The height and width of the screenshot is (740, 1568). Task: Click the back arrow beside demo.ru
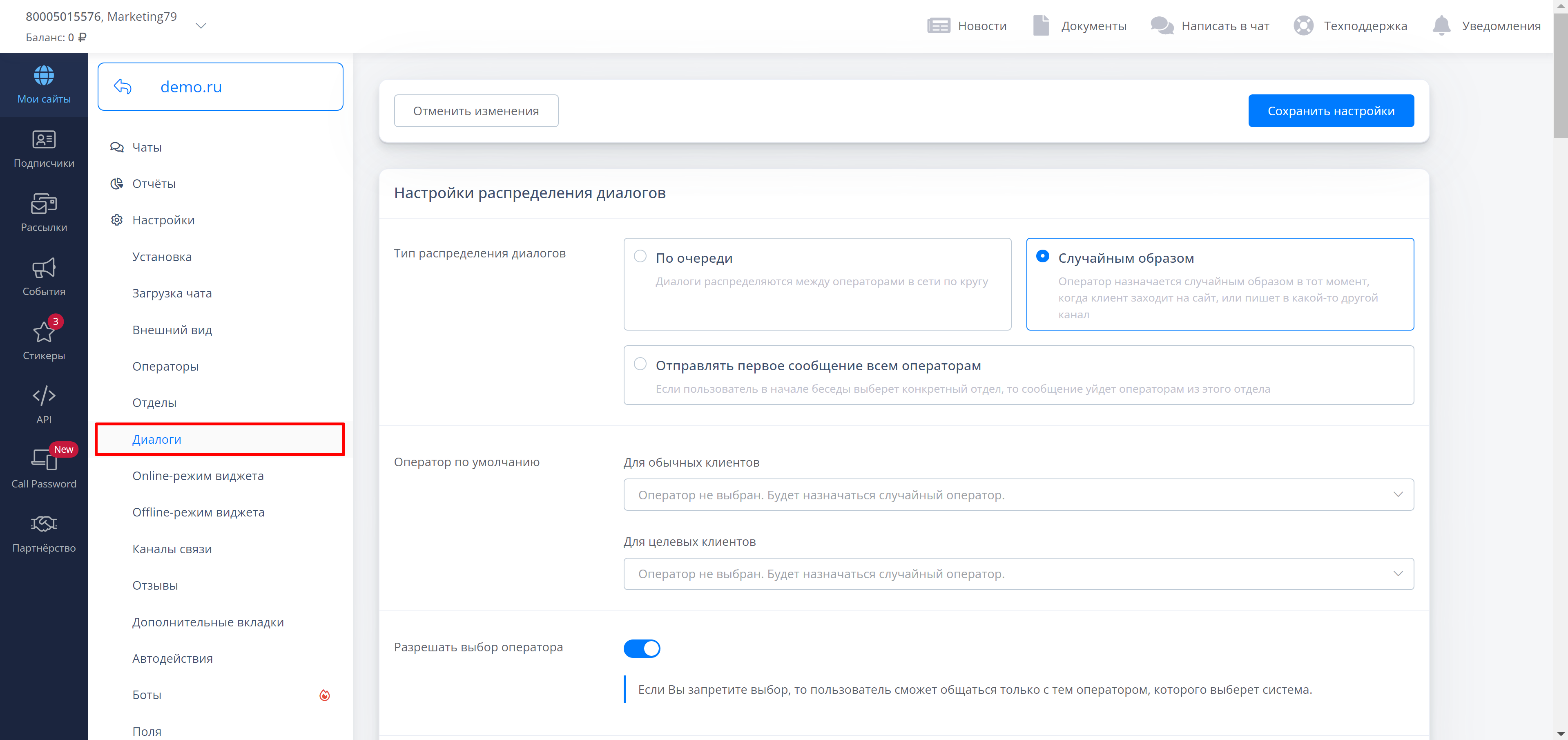click(x=123, y=87)
